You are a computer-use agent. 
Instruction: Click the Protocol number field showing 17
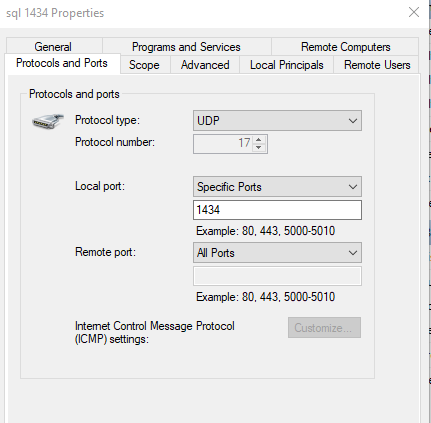pos(223,144)
